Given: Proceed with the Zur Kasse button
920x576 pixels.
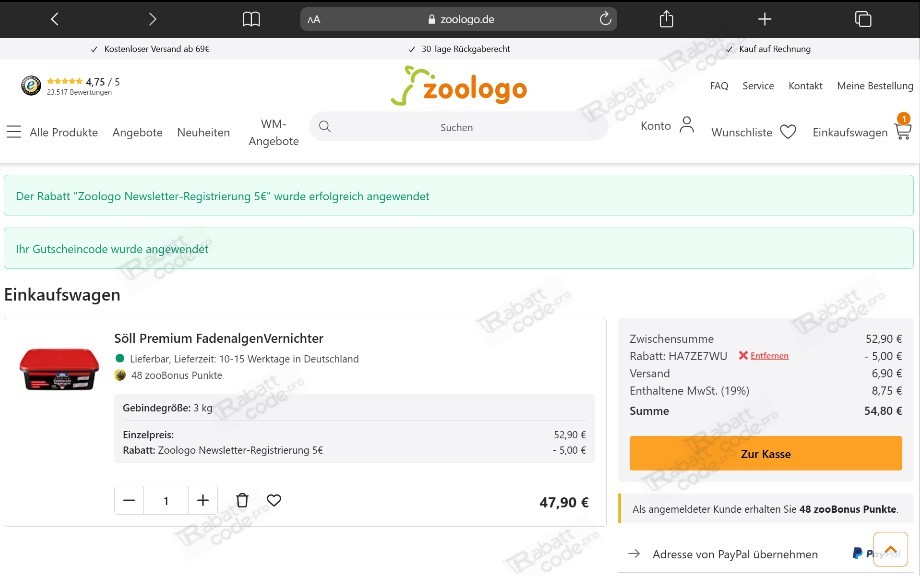Looking at the screenshot, I should point(765,453).
